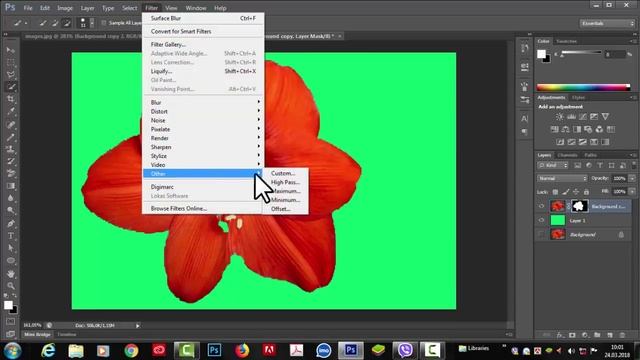The width and height of the screenshot is (640, 360).
Task: Click Subtract from selection brush option
Action: click(67, 23)
